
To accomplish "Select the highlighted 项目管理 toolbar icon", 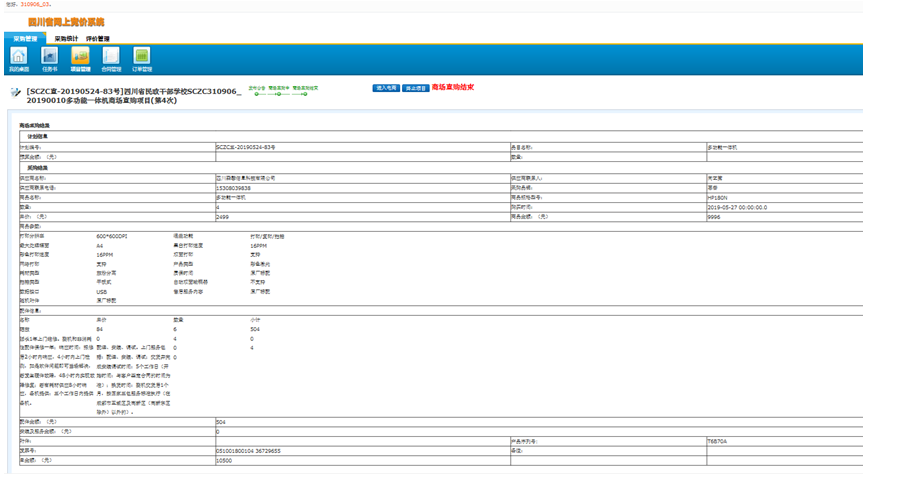I will coord(80,59).
